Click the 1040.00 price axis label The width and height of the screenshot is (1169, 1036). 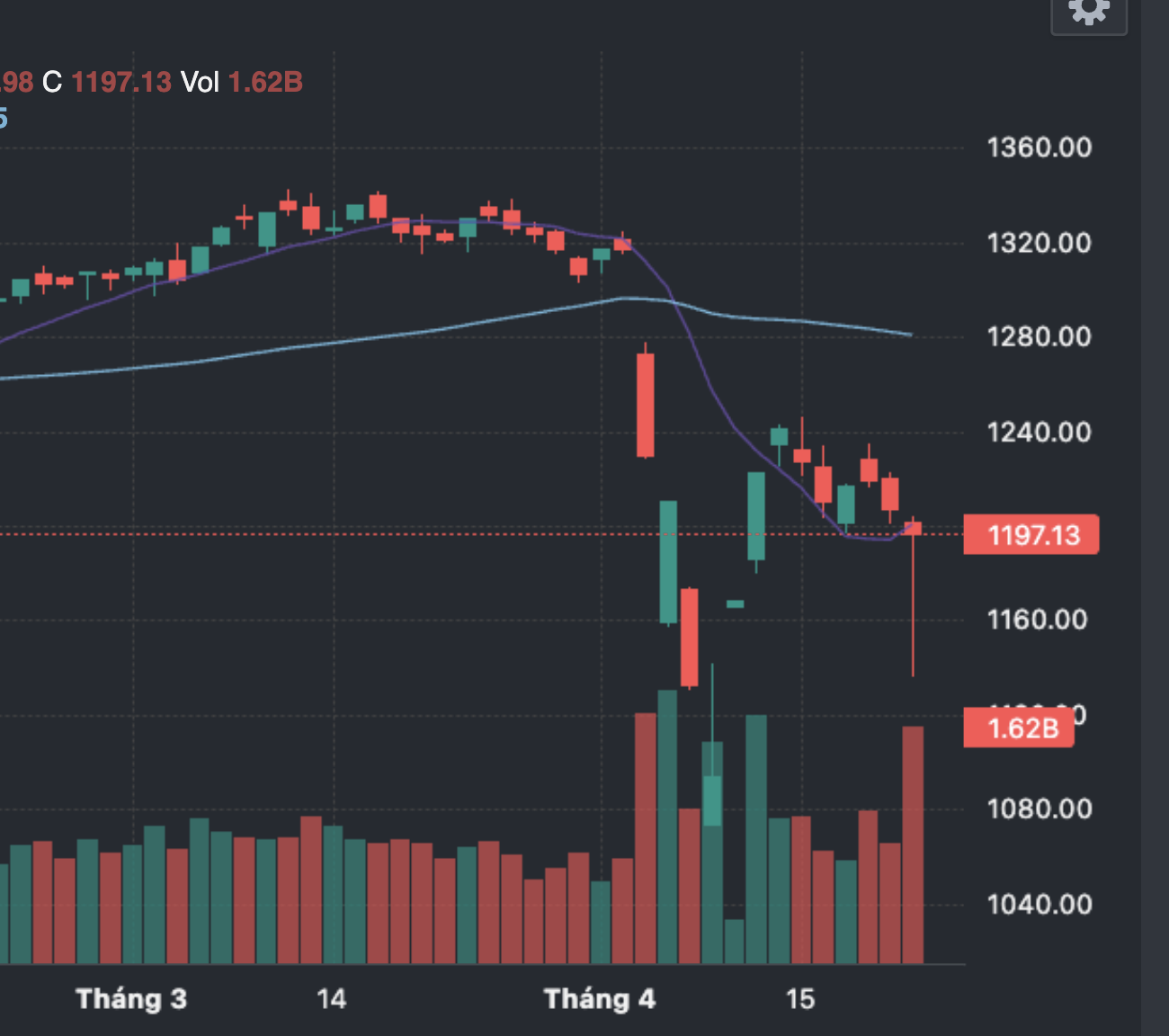[1039, 904]
